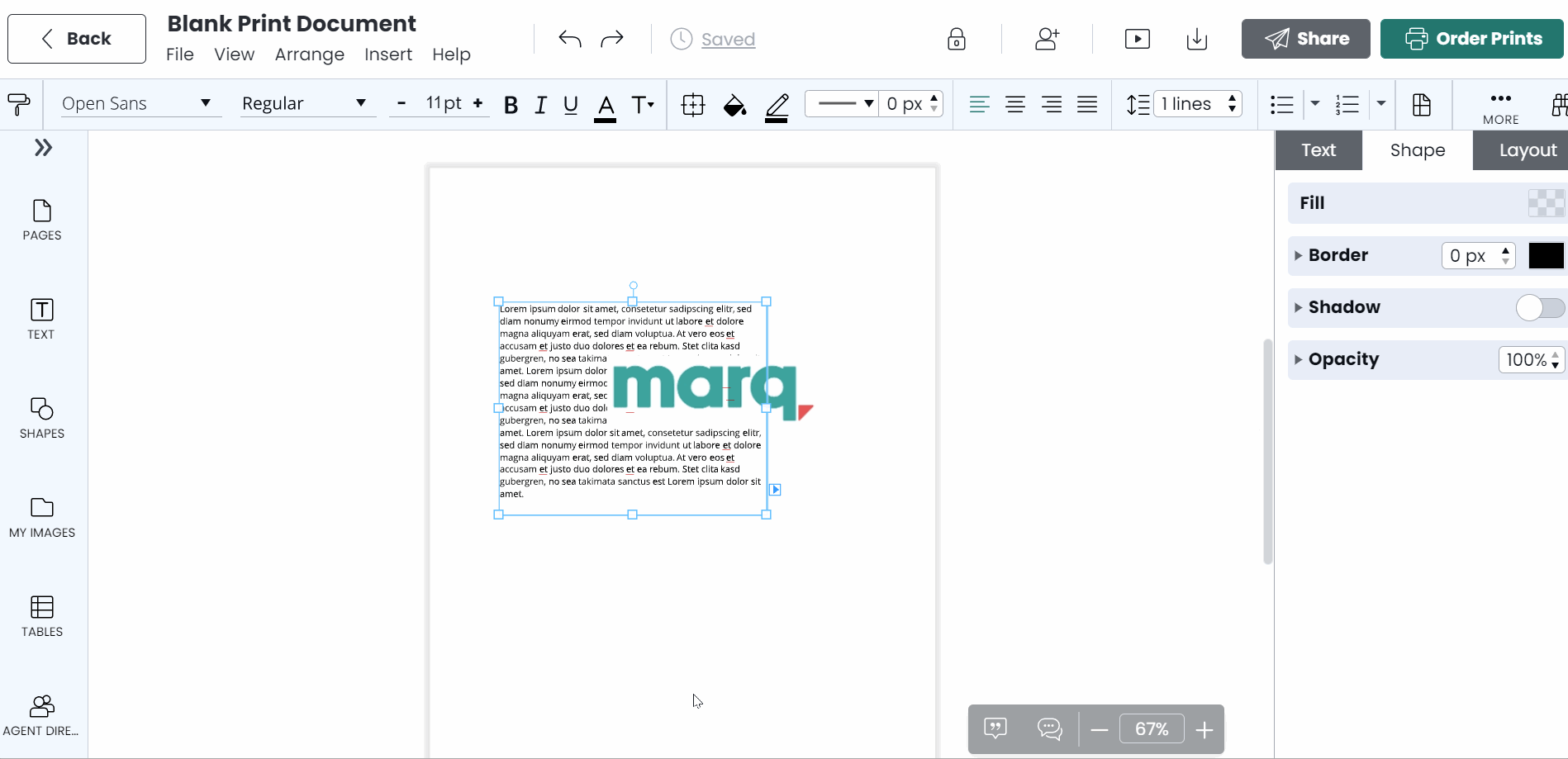
Task: Switch to the Shape tab
Action: (1417, 149)
